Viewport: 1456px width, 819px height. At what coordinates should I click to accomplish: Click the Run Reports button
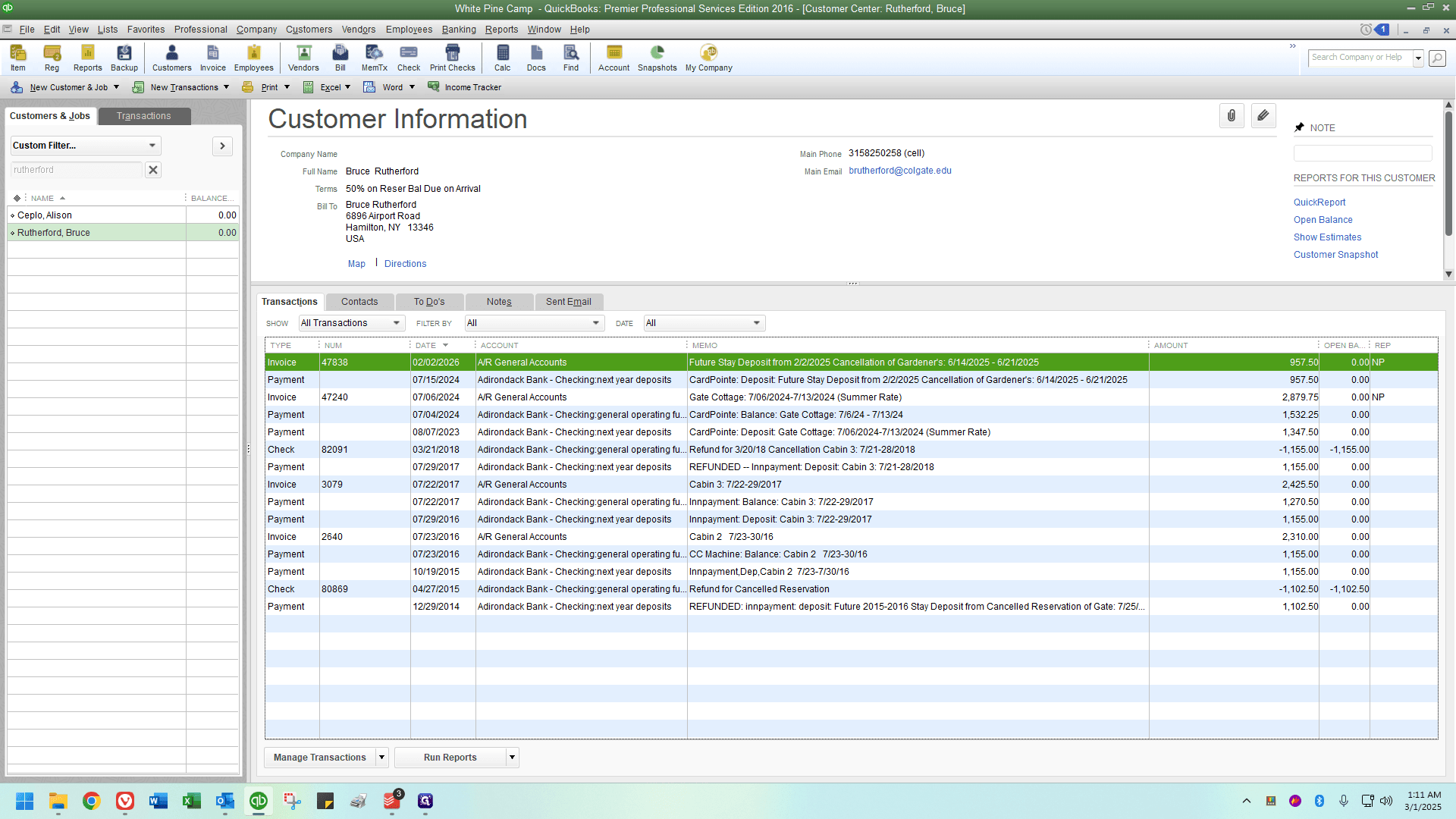point(450,758)
